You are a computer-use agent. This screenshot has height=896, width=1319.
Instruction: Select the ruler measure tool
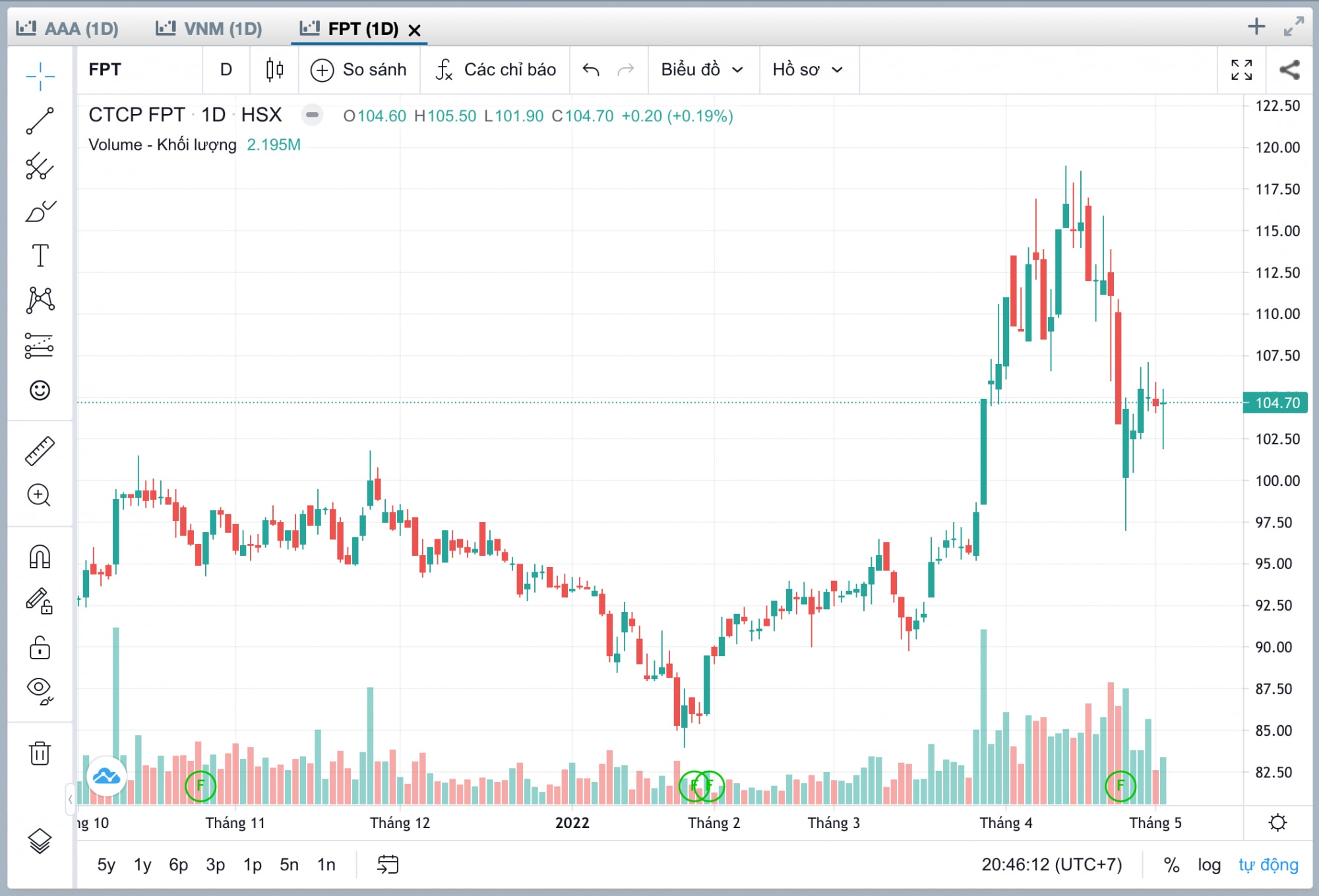[x=40, y=452]
